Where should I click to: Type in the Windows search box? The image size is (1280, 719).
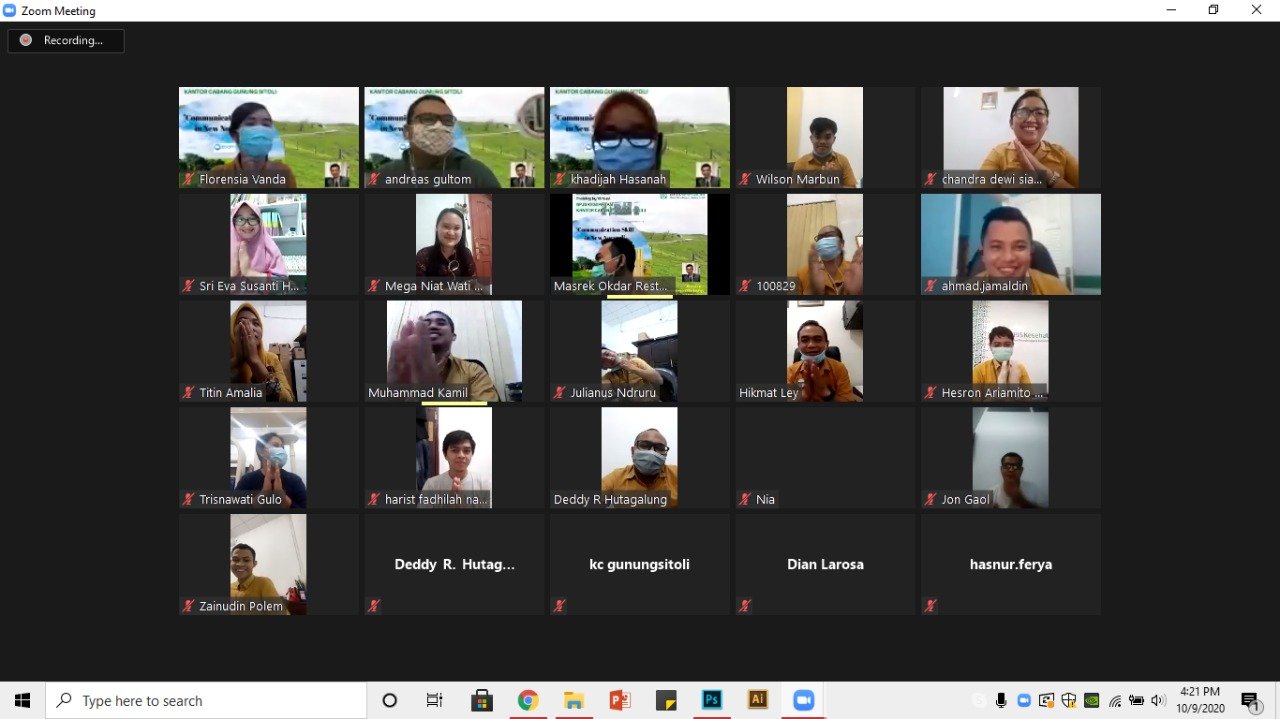click(210, 701)
